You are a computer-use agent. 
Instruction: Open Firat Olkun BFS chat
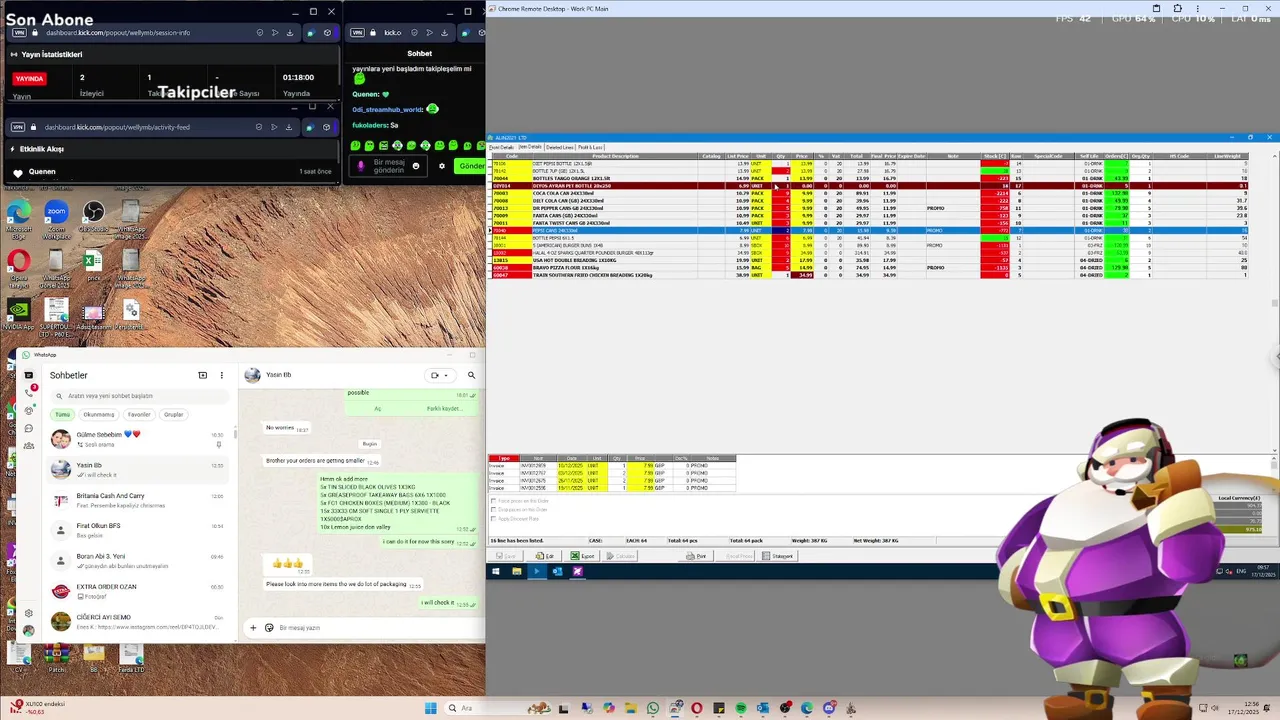140,530
